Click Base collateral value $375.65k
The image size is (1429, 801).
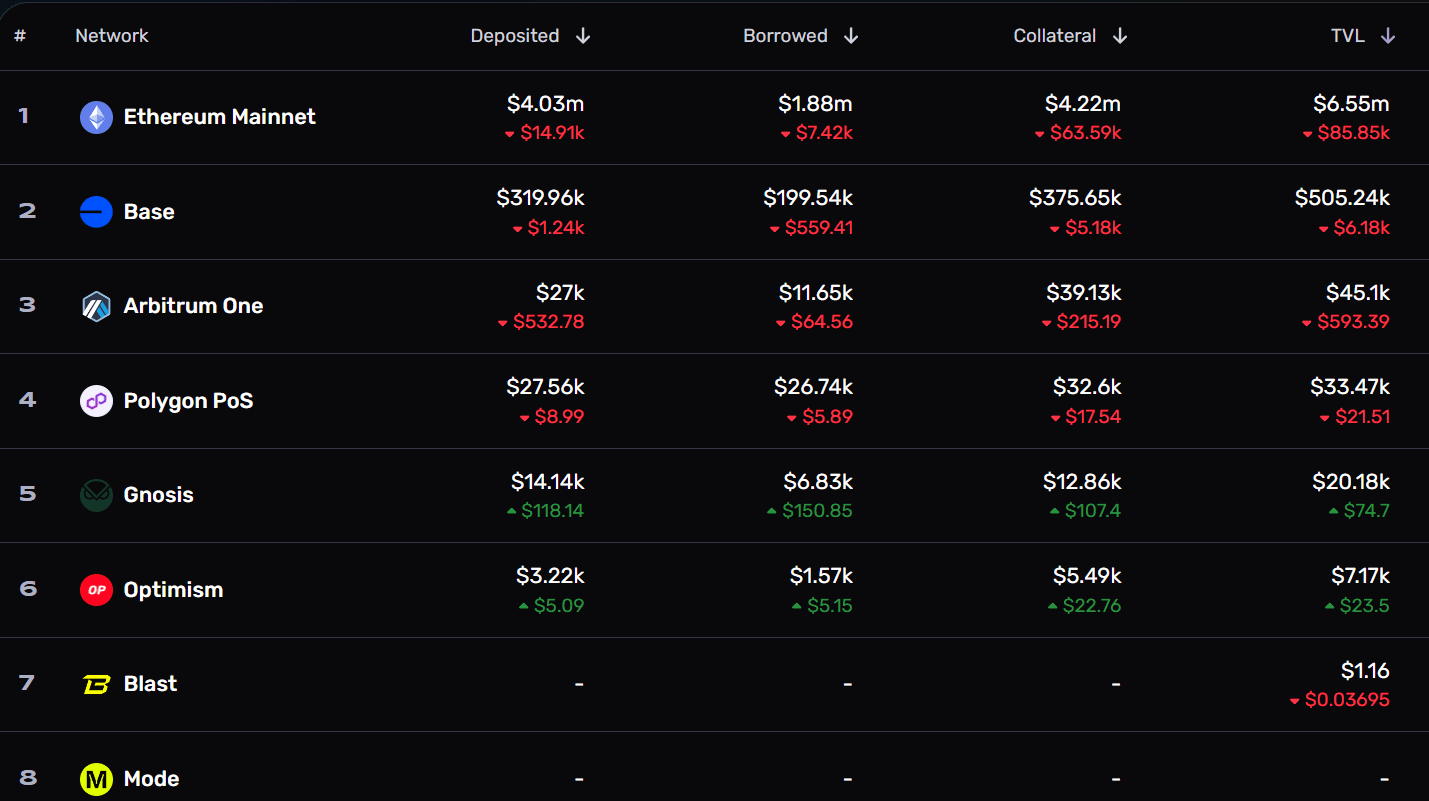click(1075, 198)
